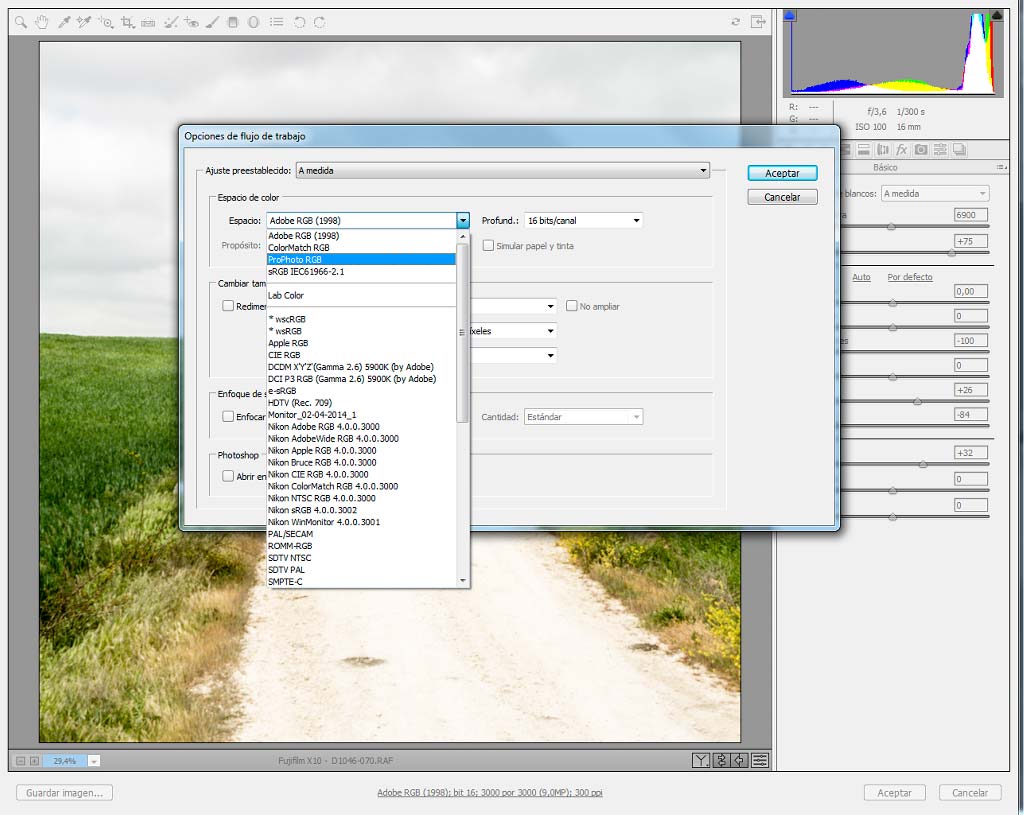This screenshot has height=815, width=1024.
Task: Open the workflow options link 'Adobe RGB (1998); bit 16'
Action: coord(490,793)
